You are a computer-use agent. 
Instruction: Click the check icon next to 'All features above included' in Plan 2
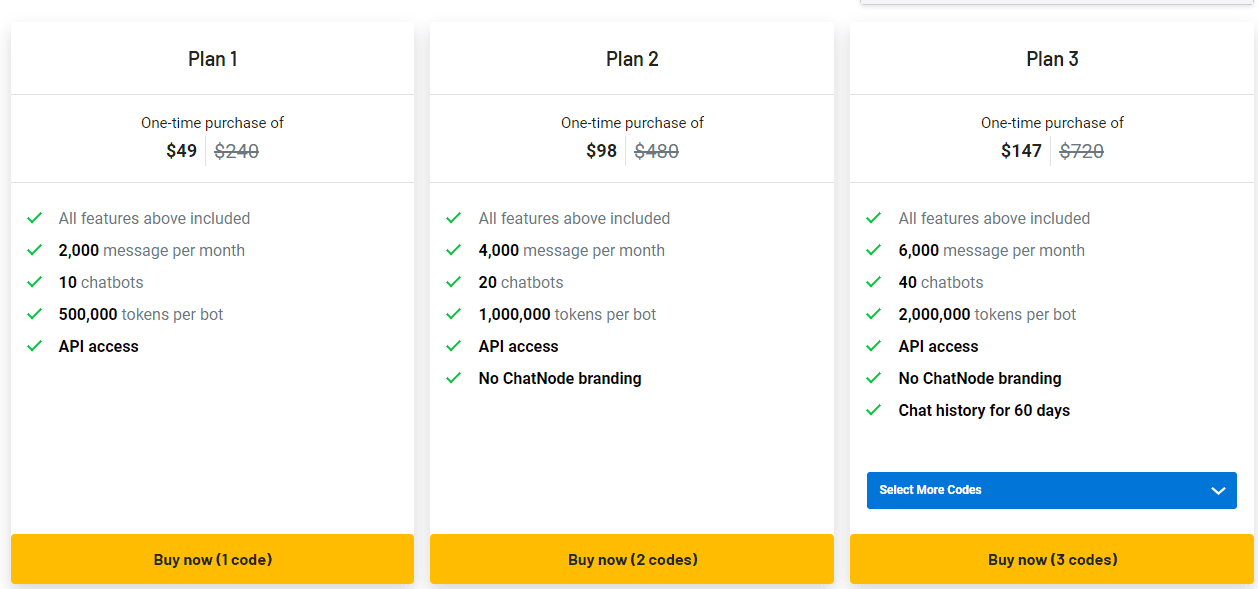click(x=454, y=218)
